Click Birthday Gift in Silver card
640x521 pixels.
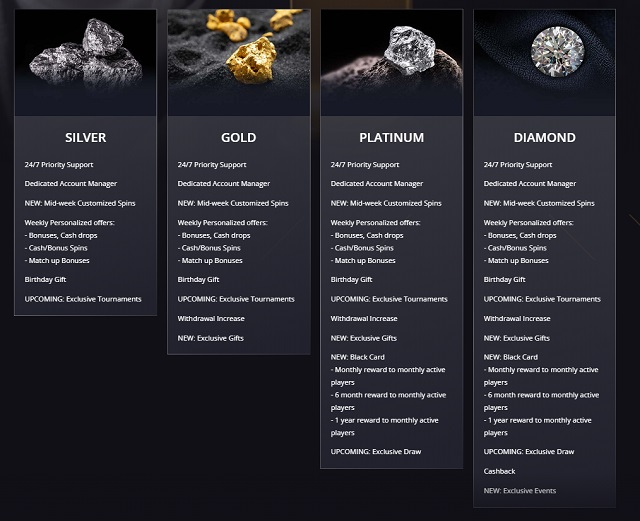(45, 280)
